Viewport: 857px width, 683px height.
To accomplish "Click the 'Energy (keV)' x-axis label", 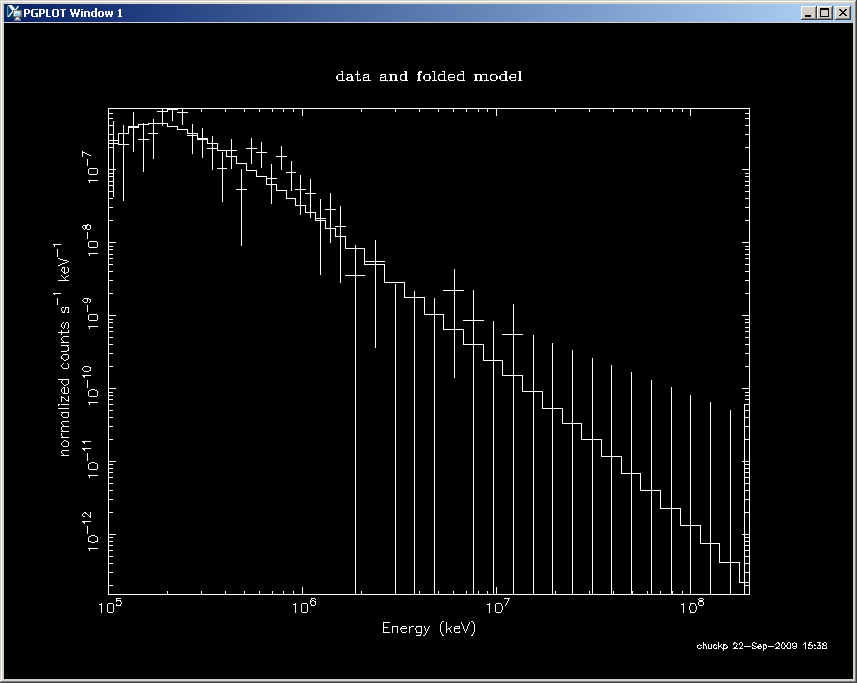I will 429,628.
